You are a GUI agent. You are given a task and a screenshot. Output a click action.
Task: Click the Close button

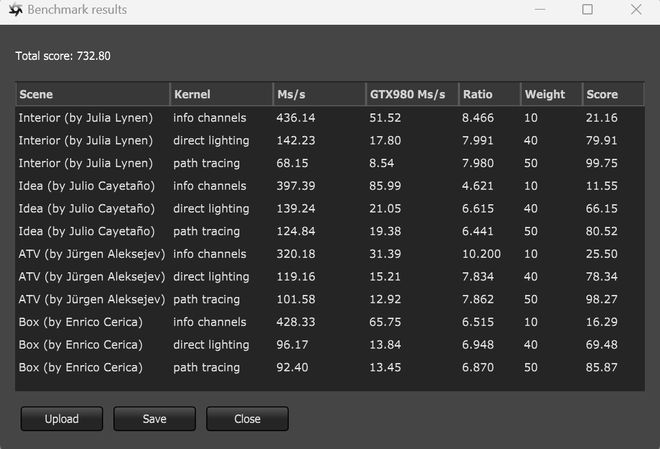247,419
